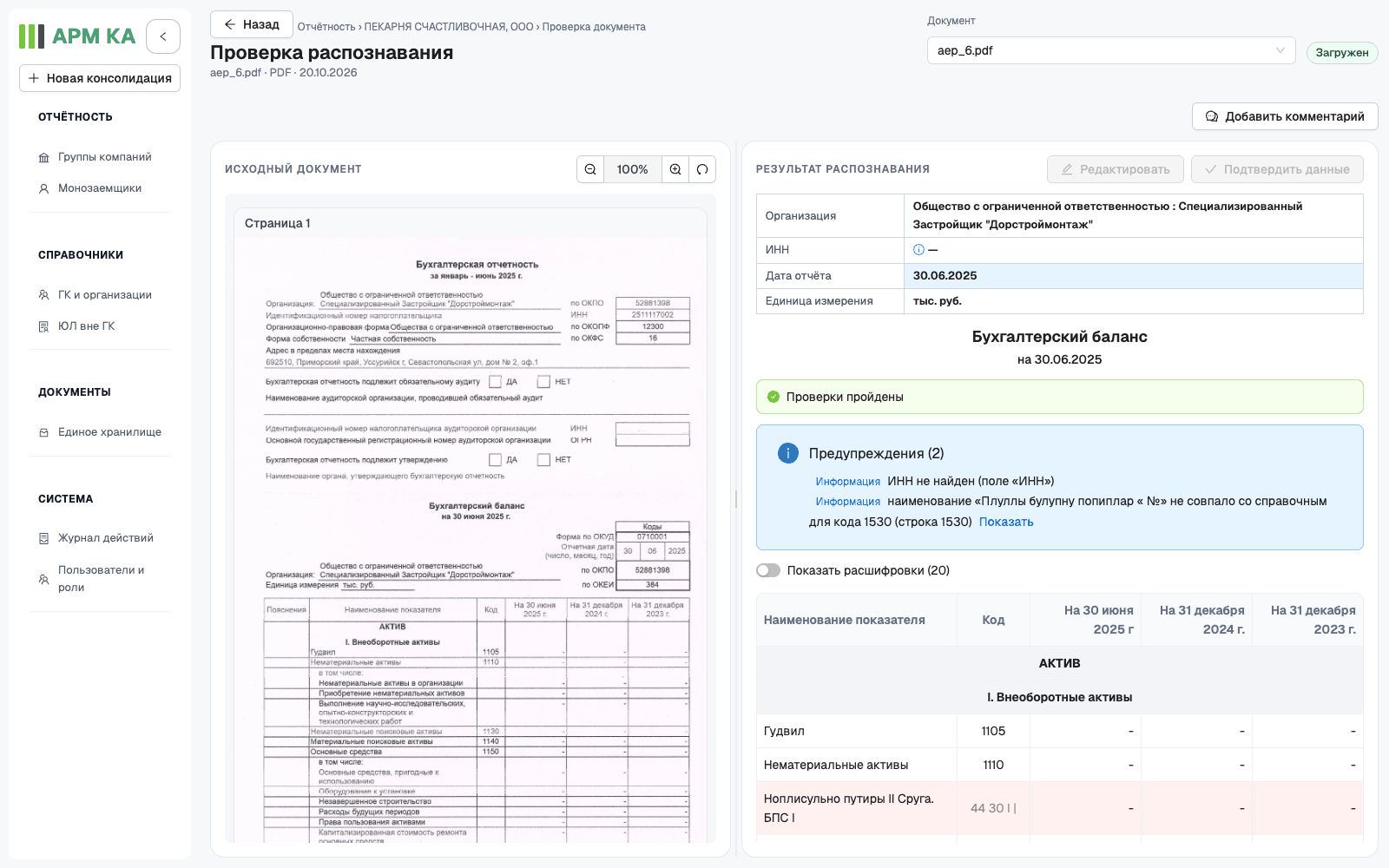This screenshot has height=868, width=1389.
Task: Click Добавить комментарий button
Action: click(x=1285, y=116)
